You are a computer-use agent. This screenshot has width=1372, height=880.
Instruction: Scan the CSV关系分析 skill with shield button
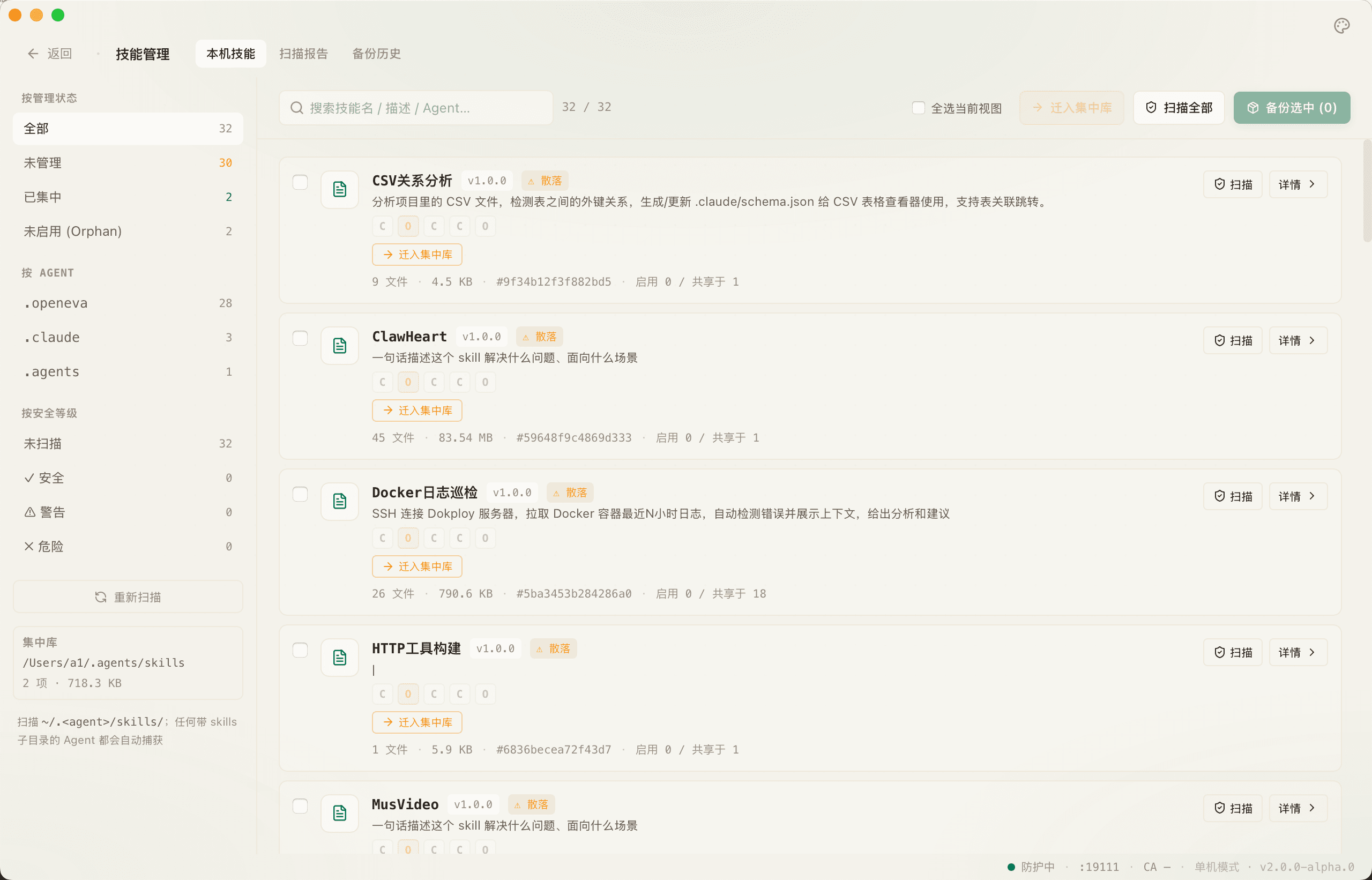click(x=1233, y=184)
